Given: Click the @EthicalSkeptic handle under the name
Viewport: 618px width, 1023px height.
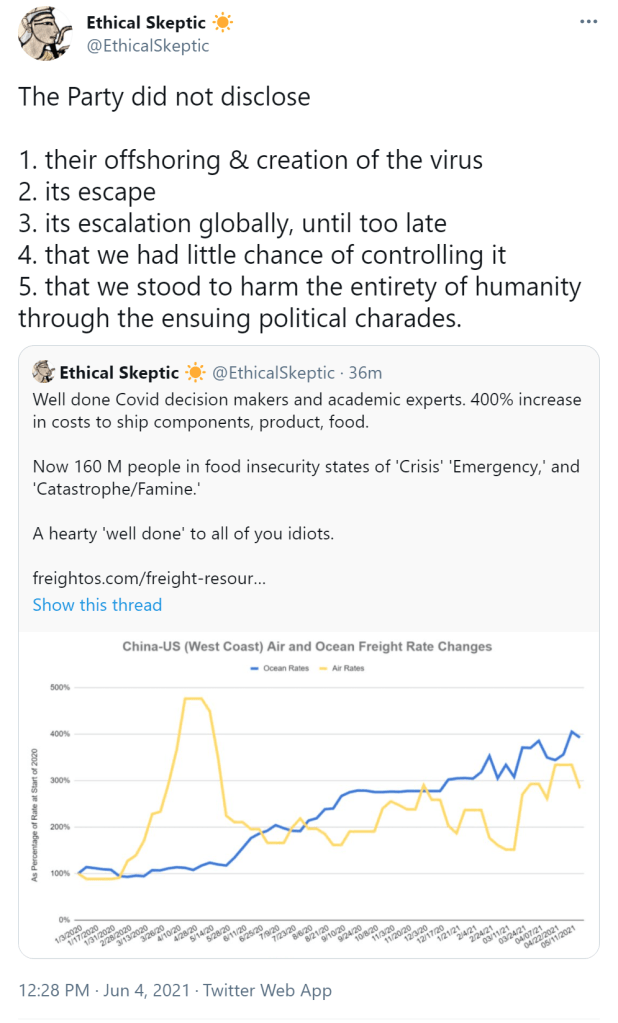Looking at the screenshot, I should 148,45.
